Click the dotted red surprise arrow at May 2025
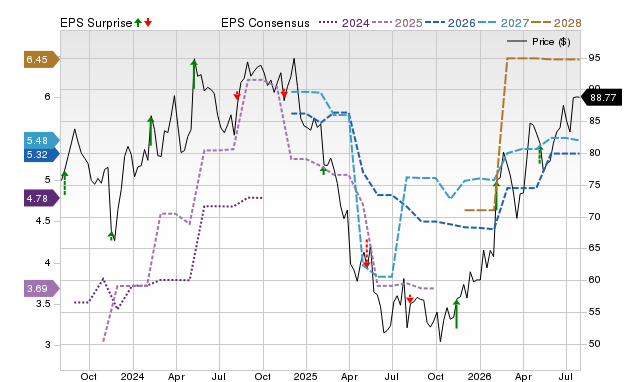The height and width of the screenshot is (382, 640). coord(367,254)
